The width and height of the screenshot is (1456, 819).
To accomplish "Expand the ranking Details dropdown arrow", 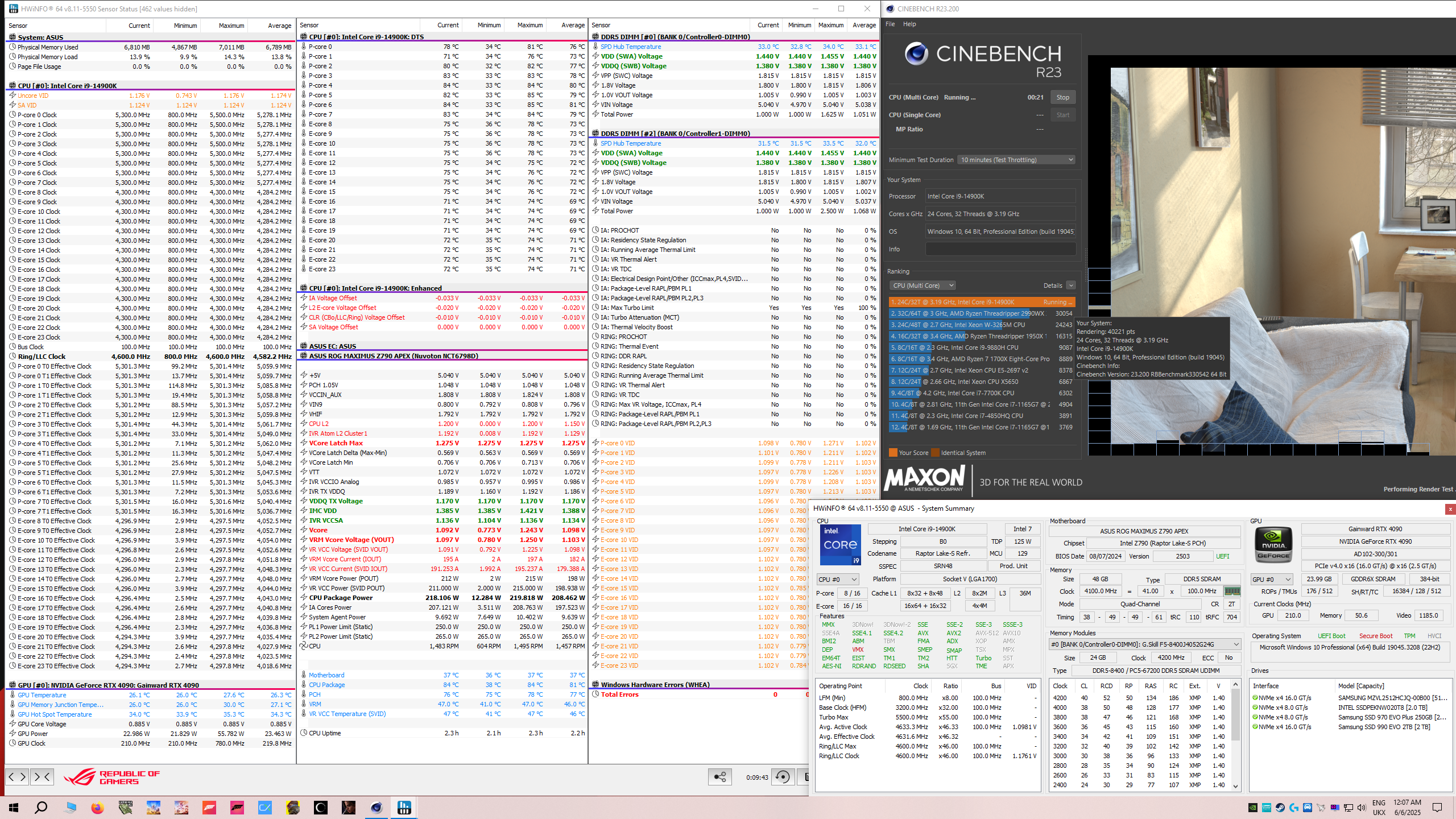I will (x=1071, y=286).
